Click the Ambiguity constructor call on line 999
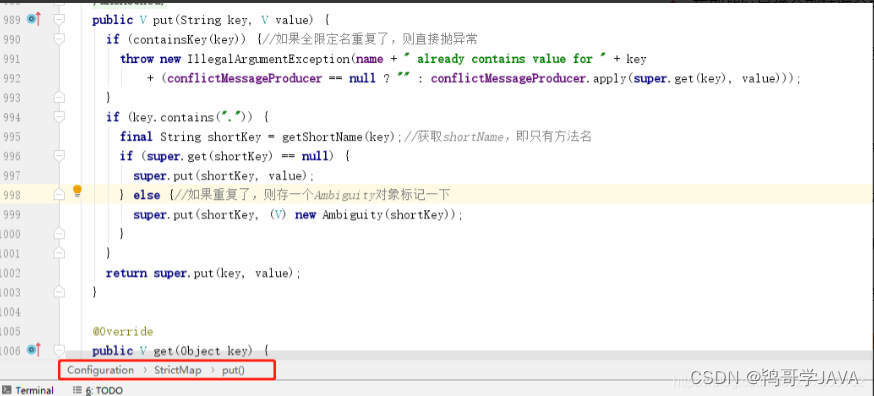 390,215
